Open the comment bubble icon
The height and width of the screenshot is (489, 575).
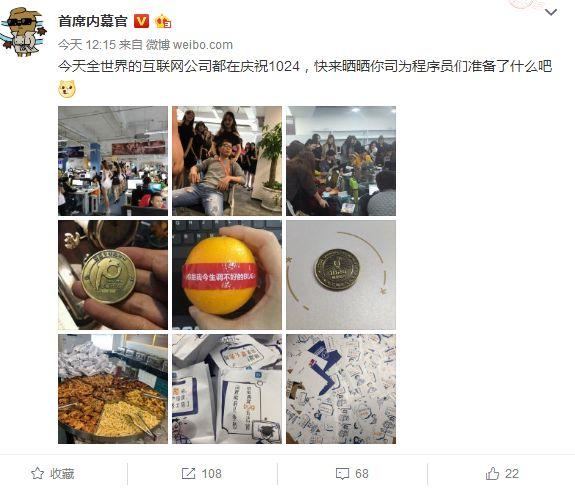coord(342,474)
